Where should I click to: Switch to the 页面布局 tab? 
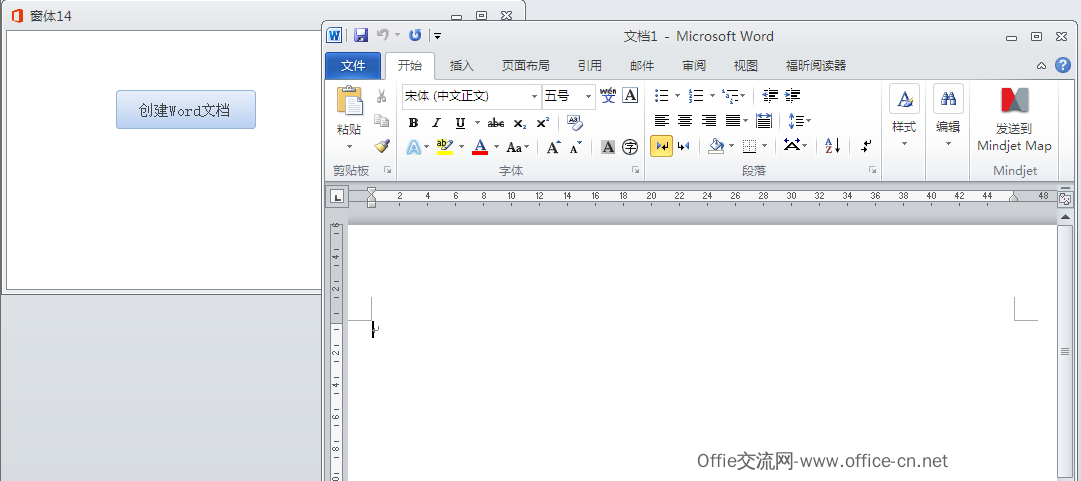click(525, 65)
